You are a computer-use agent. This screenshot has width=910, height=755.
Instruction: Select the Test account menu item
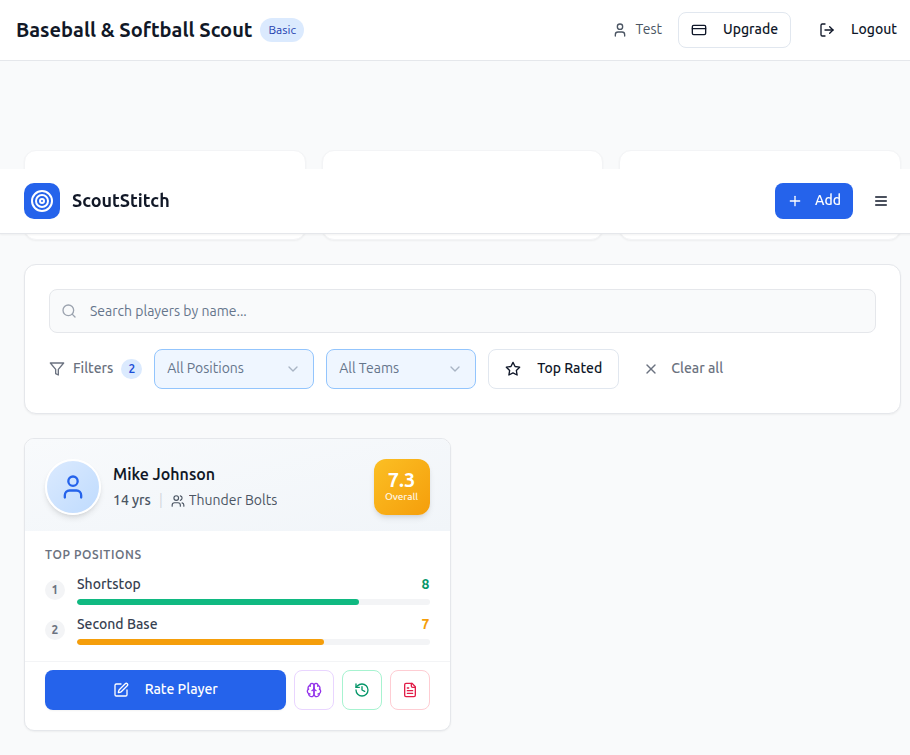637,29
